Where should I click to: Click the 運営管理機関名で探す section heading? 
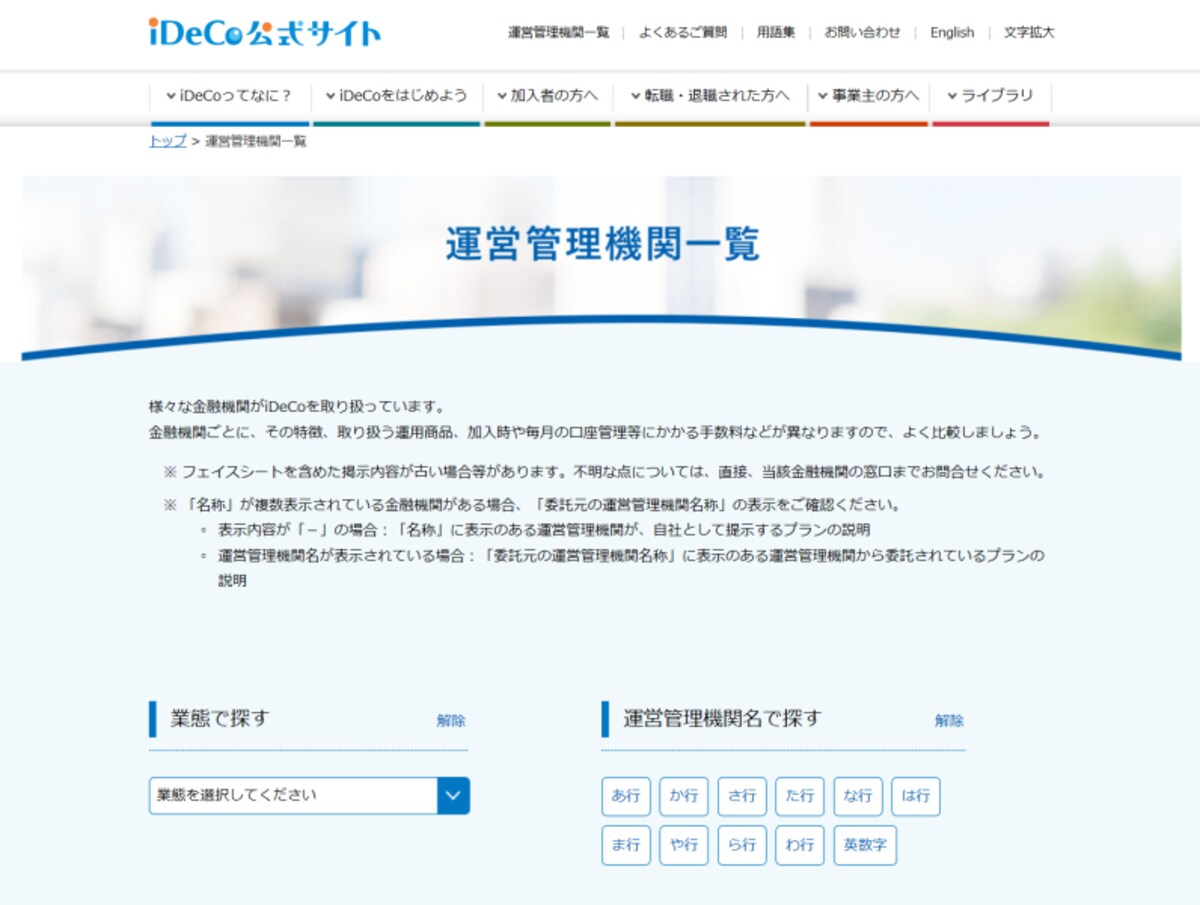click(x=722, y=718)
